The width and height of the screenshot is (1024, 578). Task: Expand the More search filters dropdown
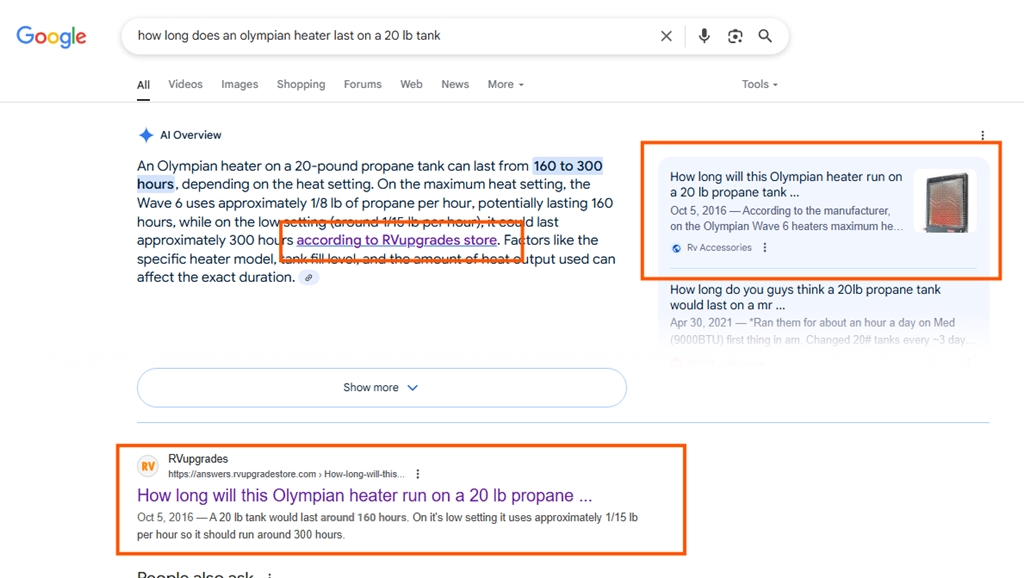coord(505,84)
